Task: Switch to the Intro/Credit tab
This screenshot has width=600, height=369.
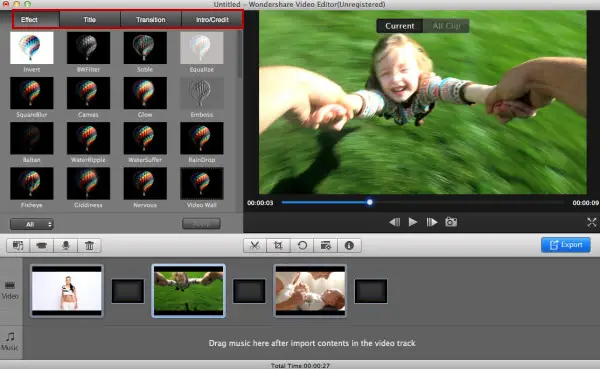Action: (212, 20)
